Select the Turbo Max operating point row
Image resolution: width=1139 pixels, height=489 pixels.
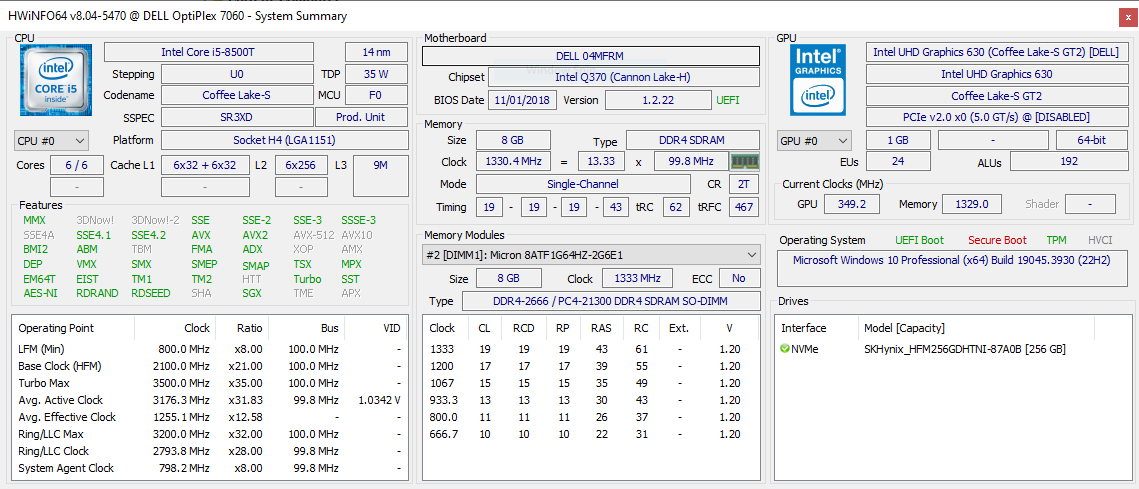coord(209,383)
